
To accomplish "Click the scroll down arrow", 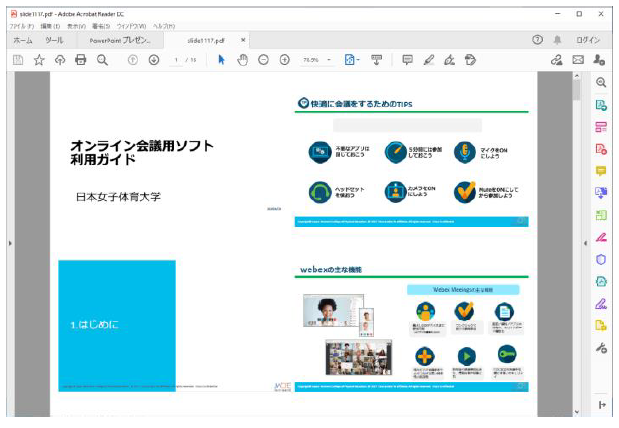I will (x=577, y=412).
